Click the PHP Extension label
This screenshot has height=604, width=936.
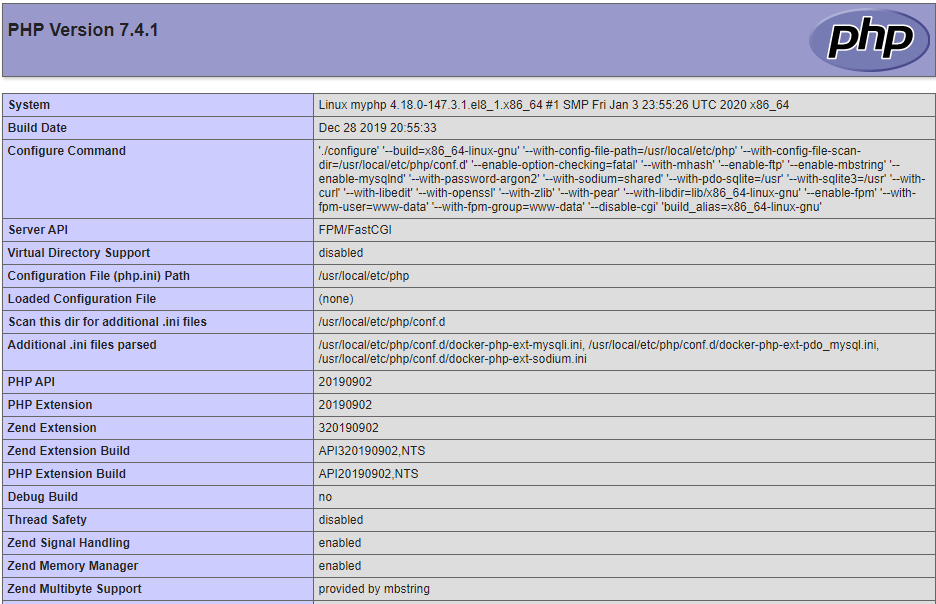point(50,405)
